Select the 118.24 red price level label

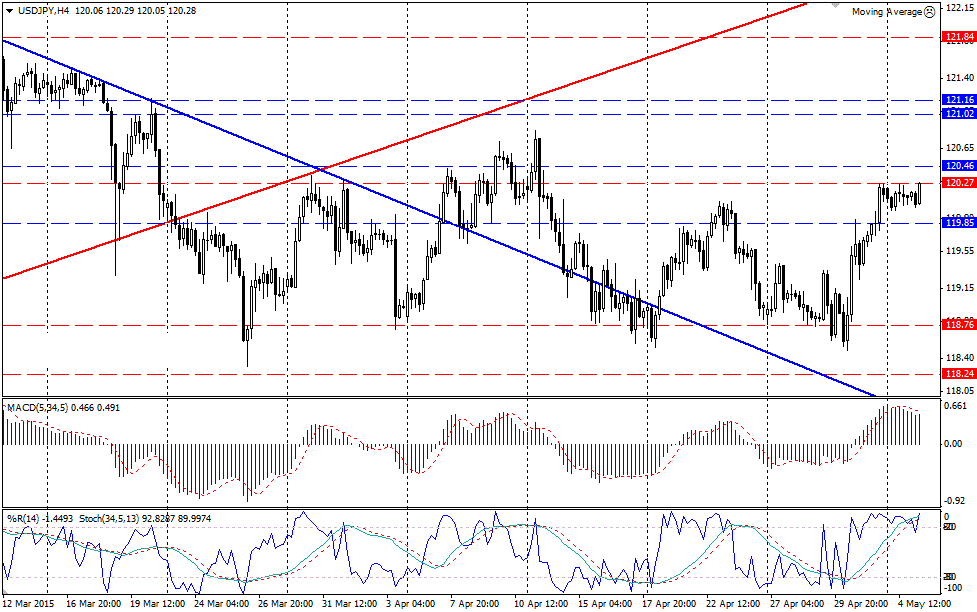tap(960, 373)
